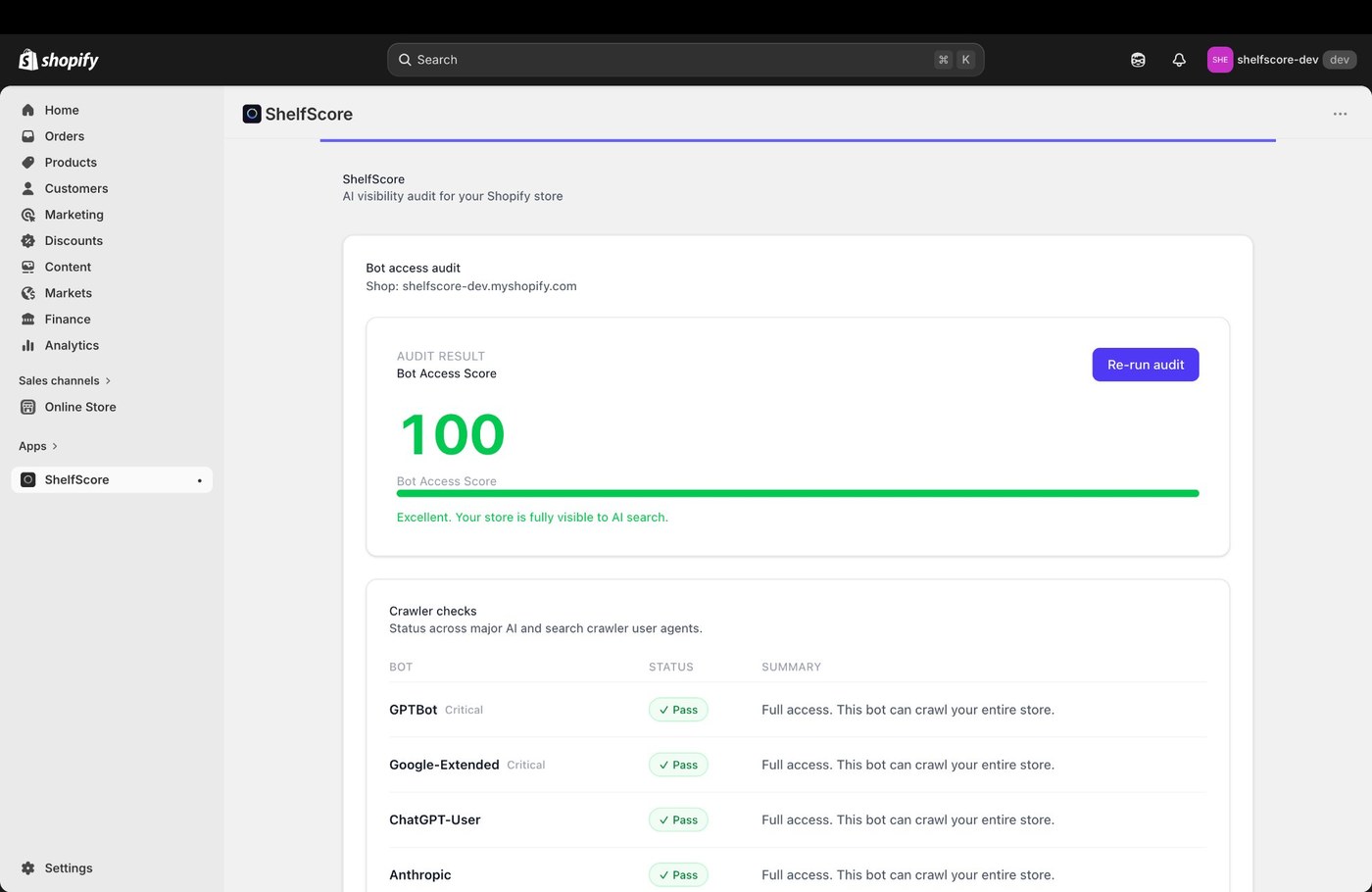Click the Home house icon
The width and height of the screenshot is (1372, 892).
[x=28, y=110]
